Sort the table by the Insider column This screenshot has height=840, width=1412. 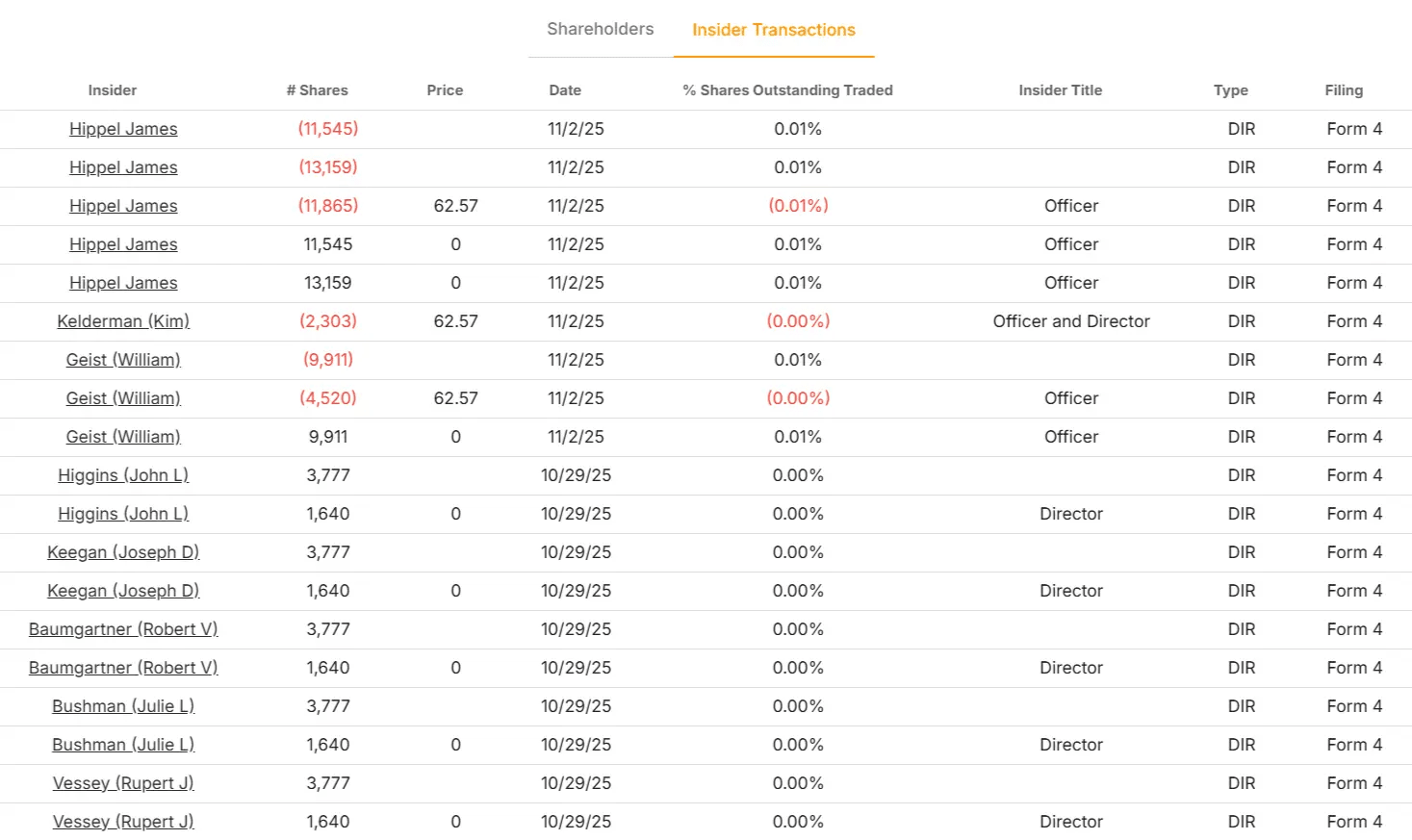[112, 89]
